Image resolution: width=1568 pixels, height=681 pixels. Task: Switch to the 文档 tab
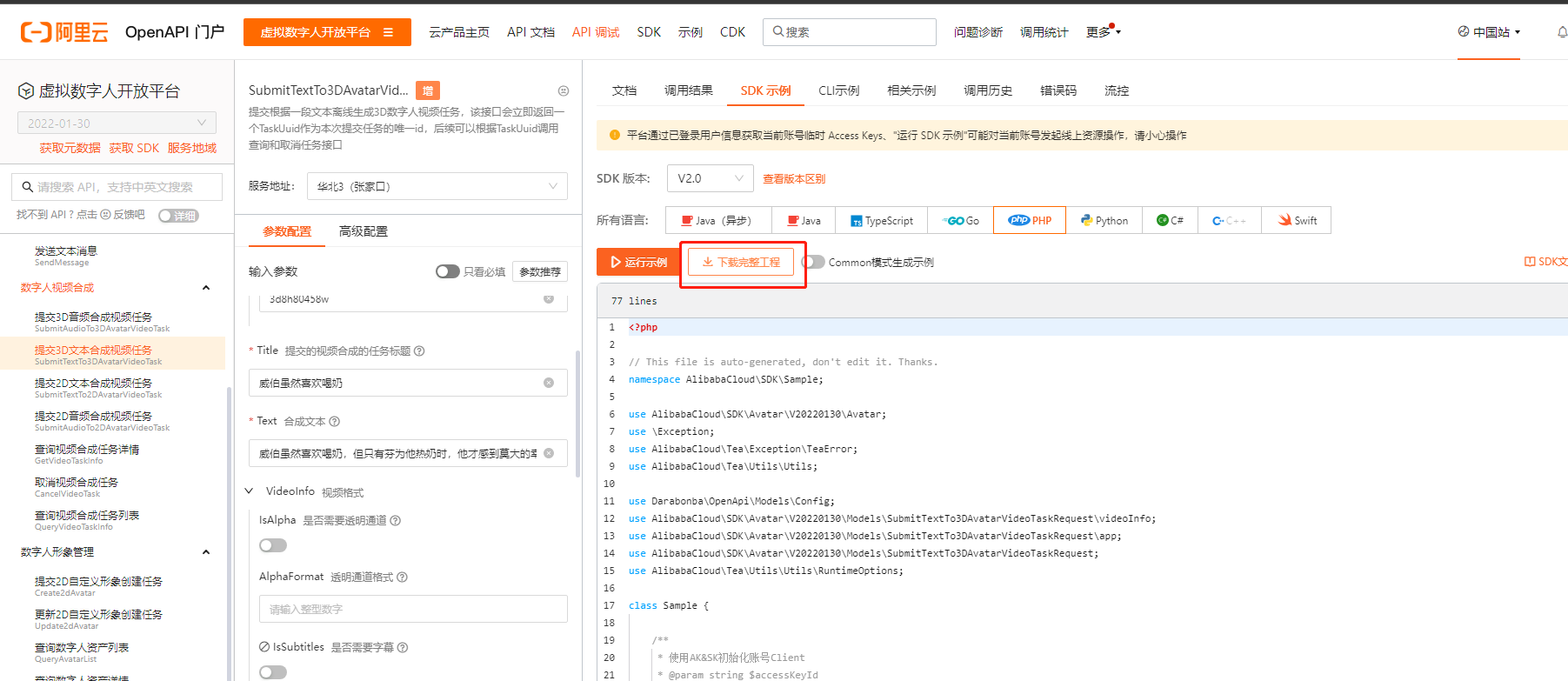pos(624,90)
